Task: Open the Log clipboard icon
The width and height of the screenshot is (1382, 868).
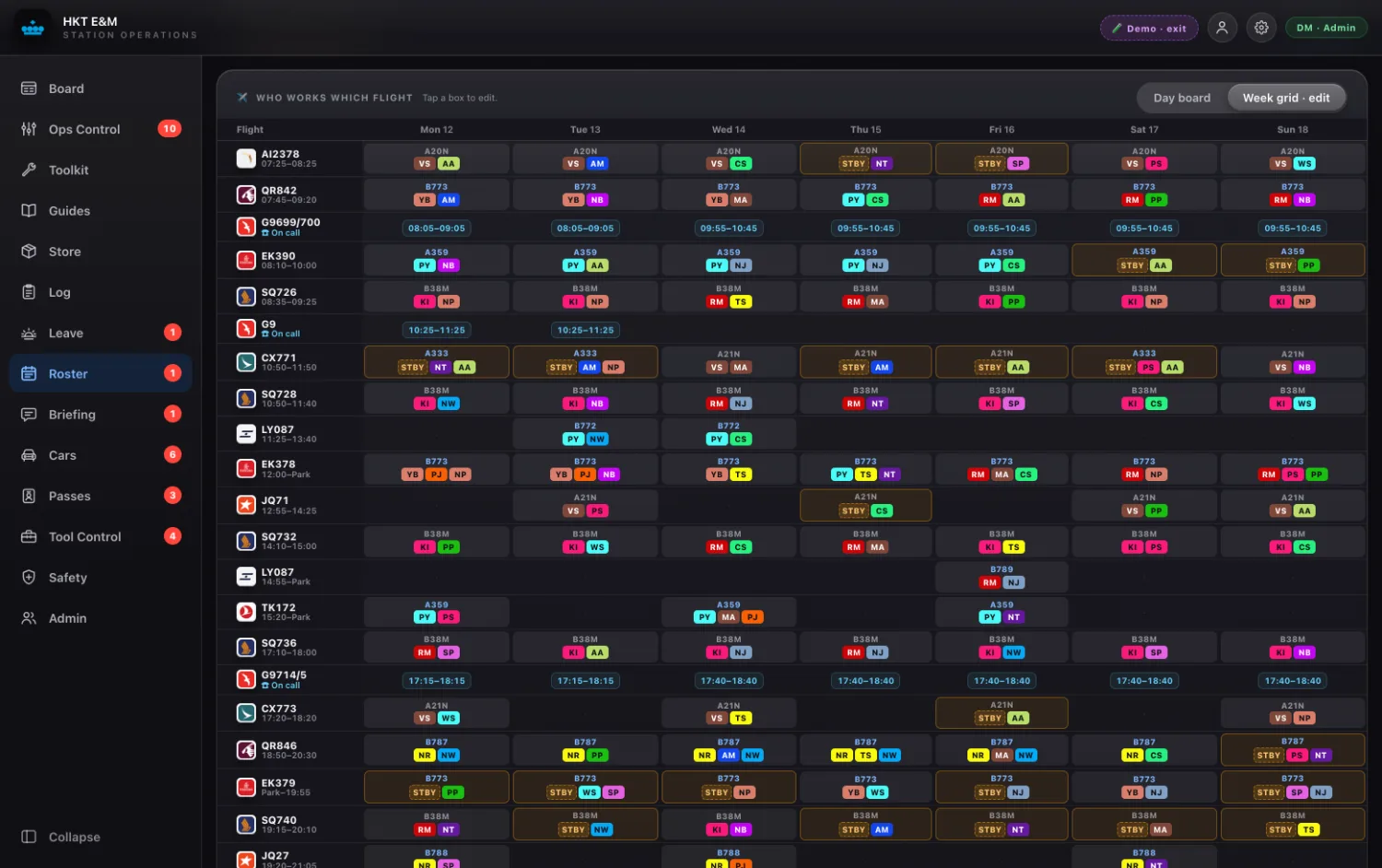Action: pos(29,292)
